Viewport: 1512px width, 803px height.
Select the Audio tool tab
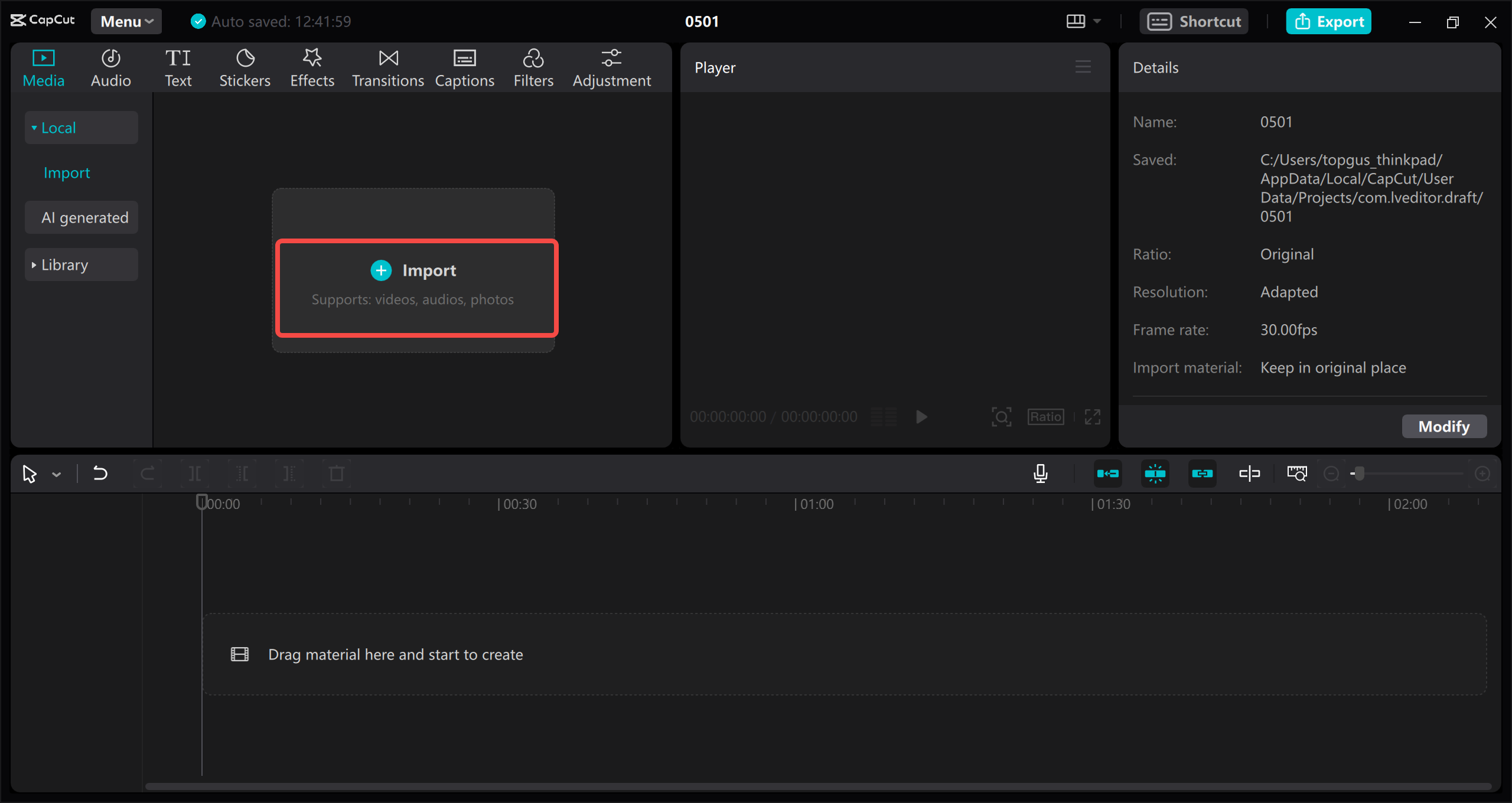pos(110,68)
